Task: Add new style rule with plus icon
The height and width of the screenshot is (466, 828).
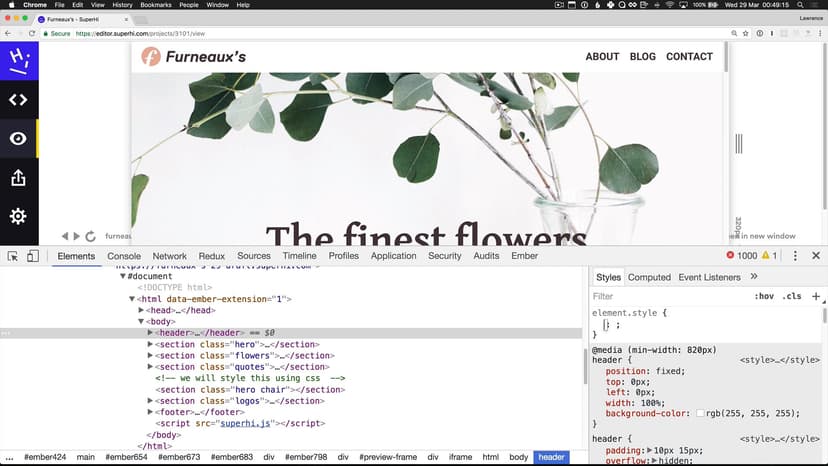Action: click(x=816, y=296)
